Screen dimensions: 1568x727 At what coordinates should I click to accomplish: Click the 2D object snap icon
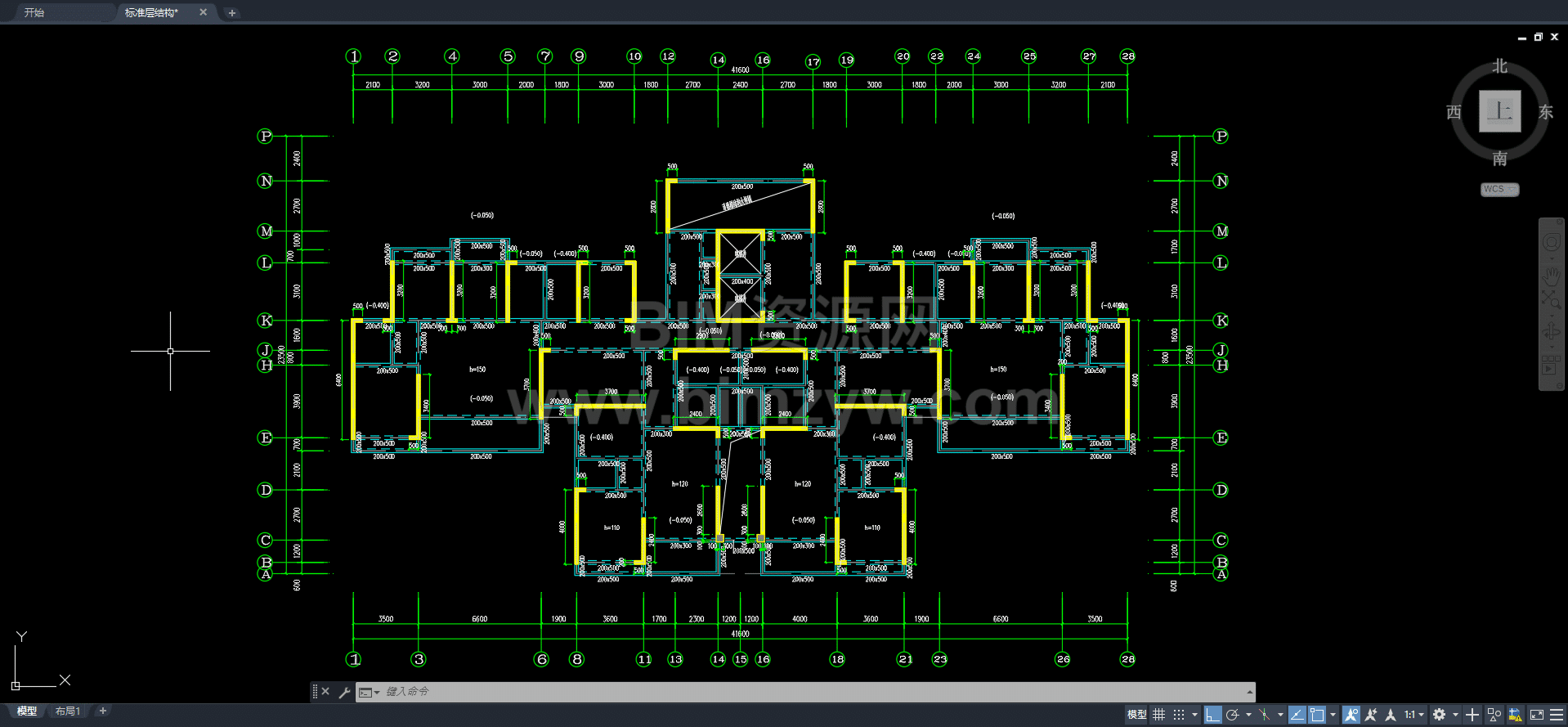(x=1317, y=715)
